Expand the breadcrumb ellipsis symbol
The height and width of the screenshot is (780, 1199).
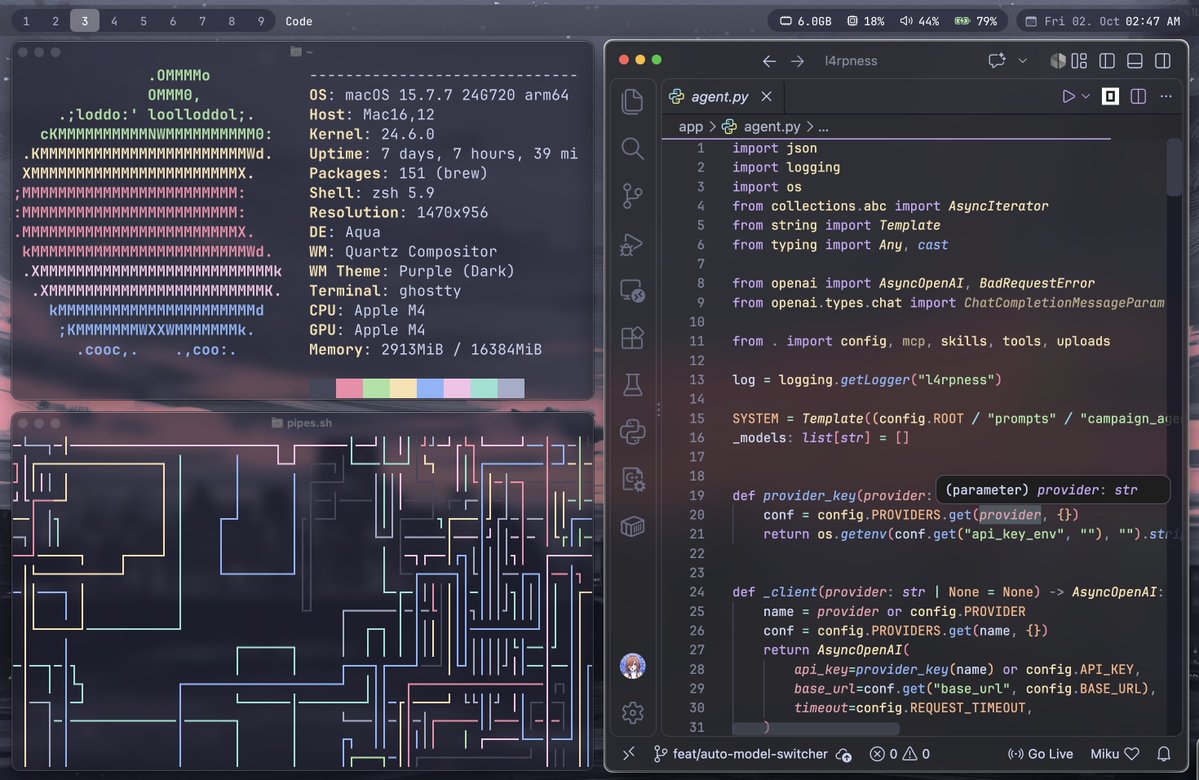pos(823,127)
